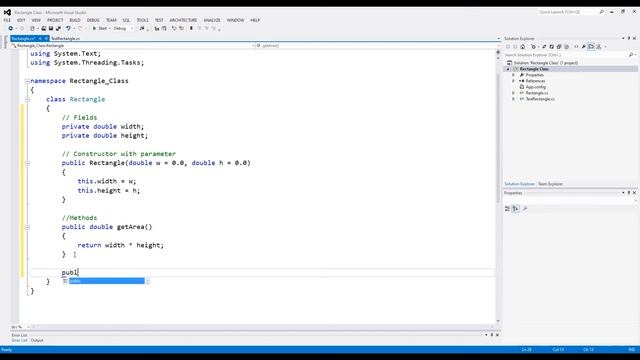Open the EDIT menu

pos(21,20)
